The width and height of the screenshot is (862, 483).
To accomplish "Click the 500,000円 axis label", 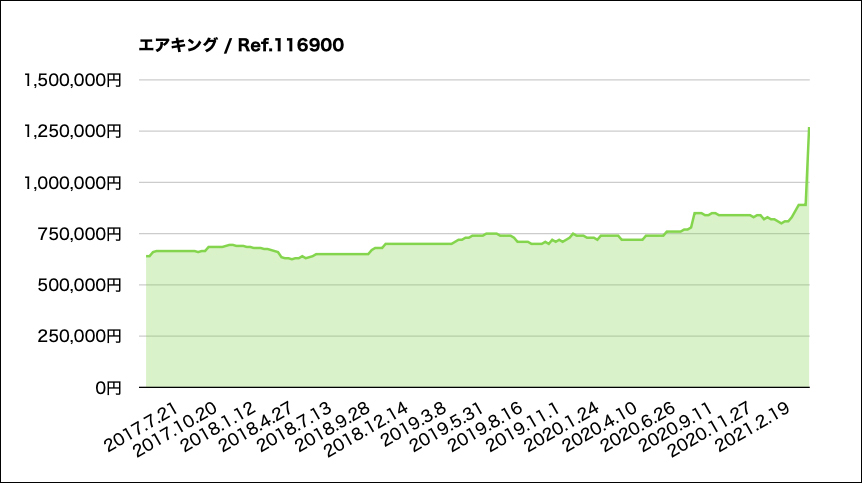I will click(79, 285).
